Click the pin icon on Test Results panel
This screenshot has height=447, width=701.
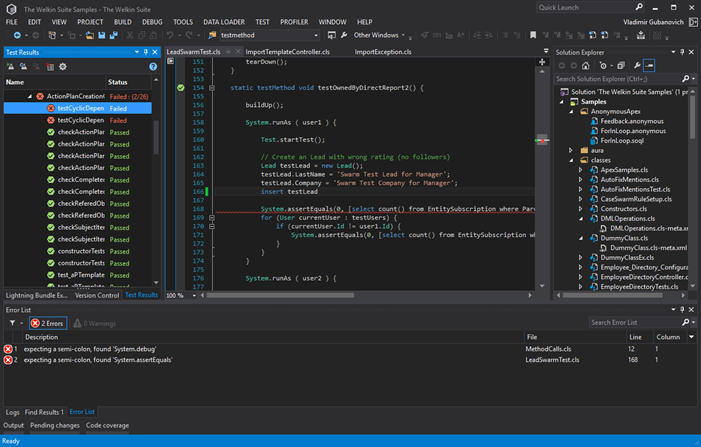point(146,52)
